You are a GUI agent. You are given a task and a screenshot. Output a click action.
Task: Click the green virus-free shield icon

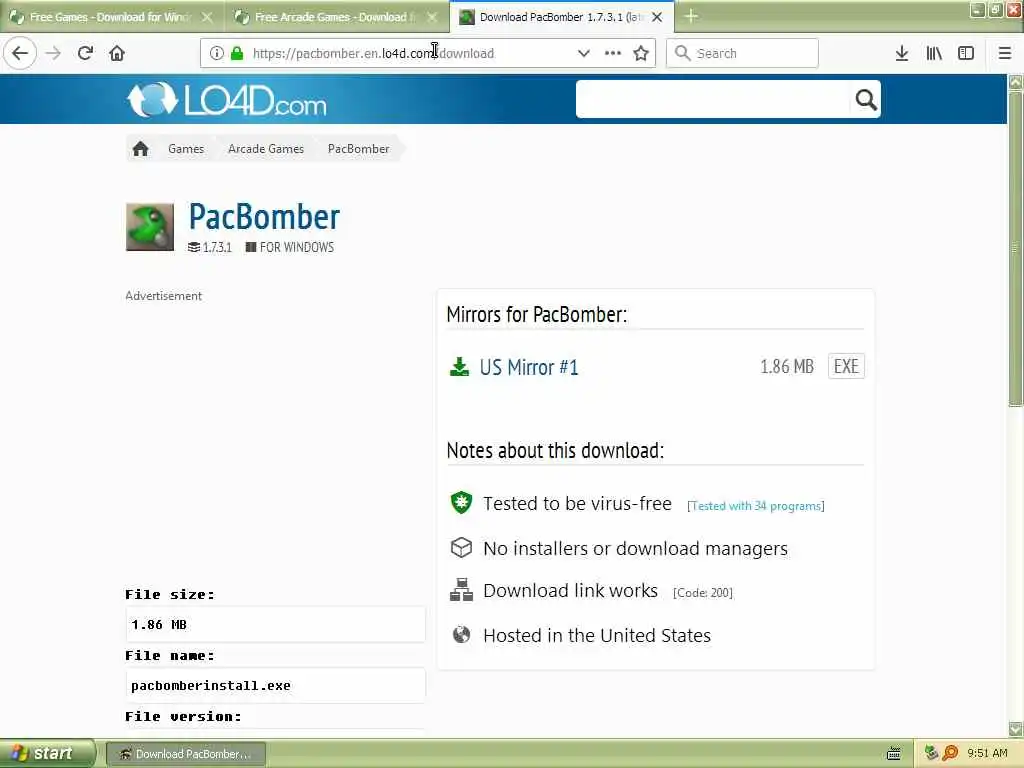pos(462,503)
